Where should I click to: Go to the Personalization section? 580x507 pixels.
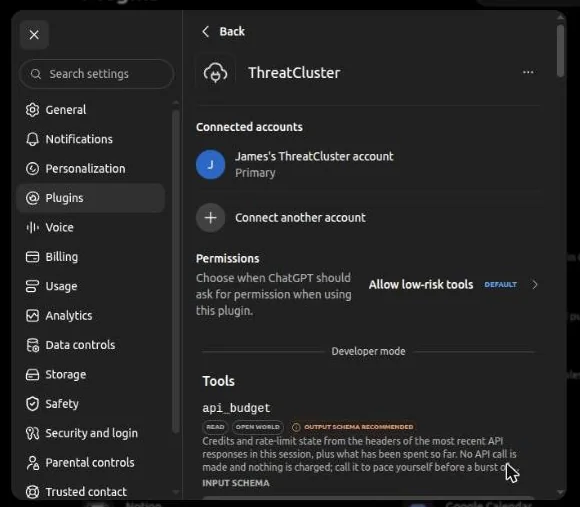point(85,169)
